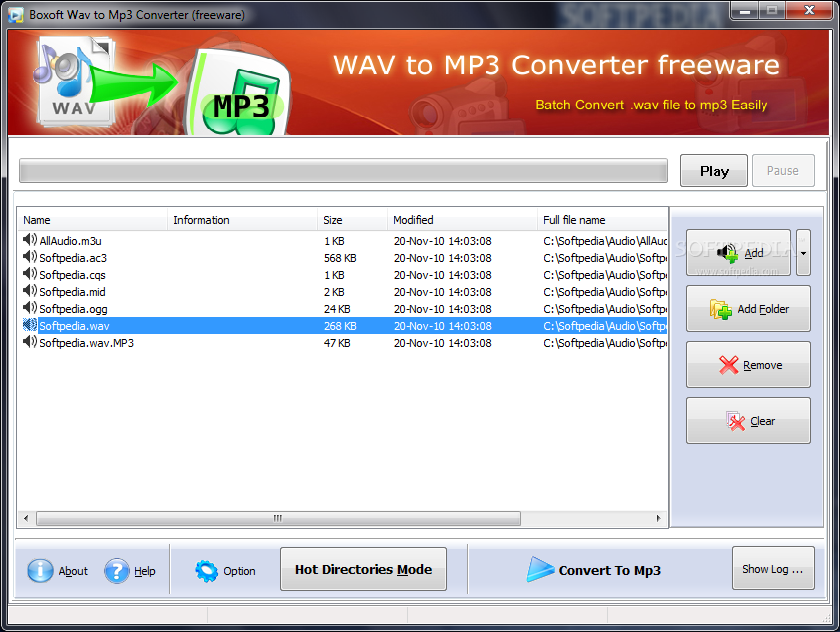Screen dimensions: 840x632
Task: Switch to Hot Directories Mode
Action: tap(363, 569)
